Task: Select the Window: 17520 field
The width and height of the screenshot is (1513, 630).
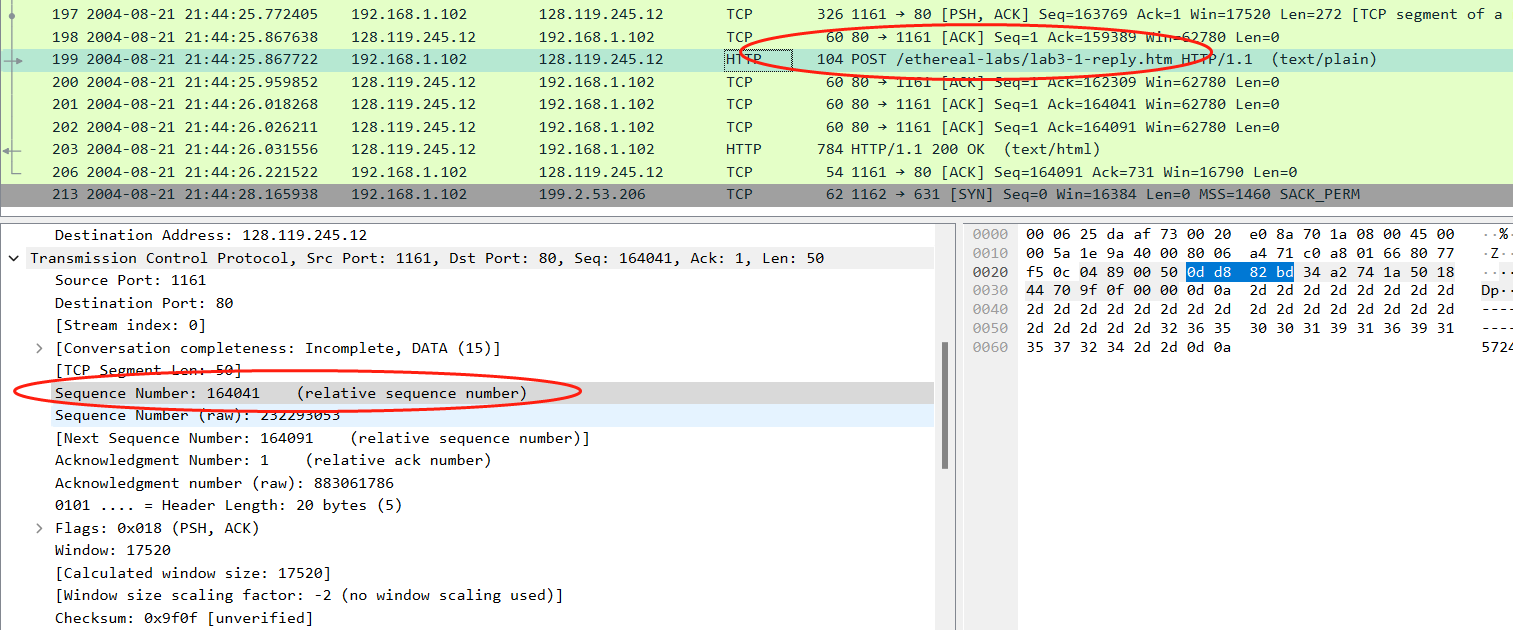Action: (112, 550)
